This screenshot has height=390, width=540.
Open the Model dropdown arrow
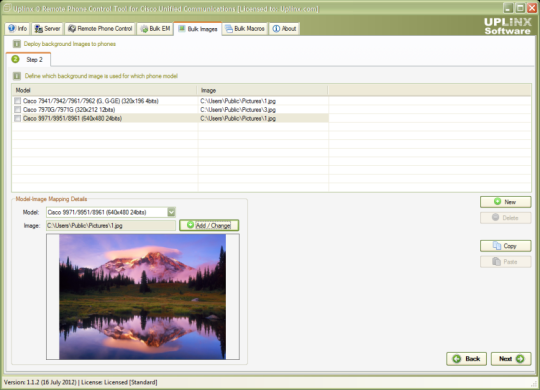[171, 212]
